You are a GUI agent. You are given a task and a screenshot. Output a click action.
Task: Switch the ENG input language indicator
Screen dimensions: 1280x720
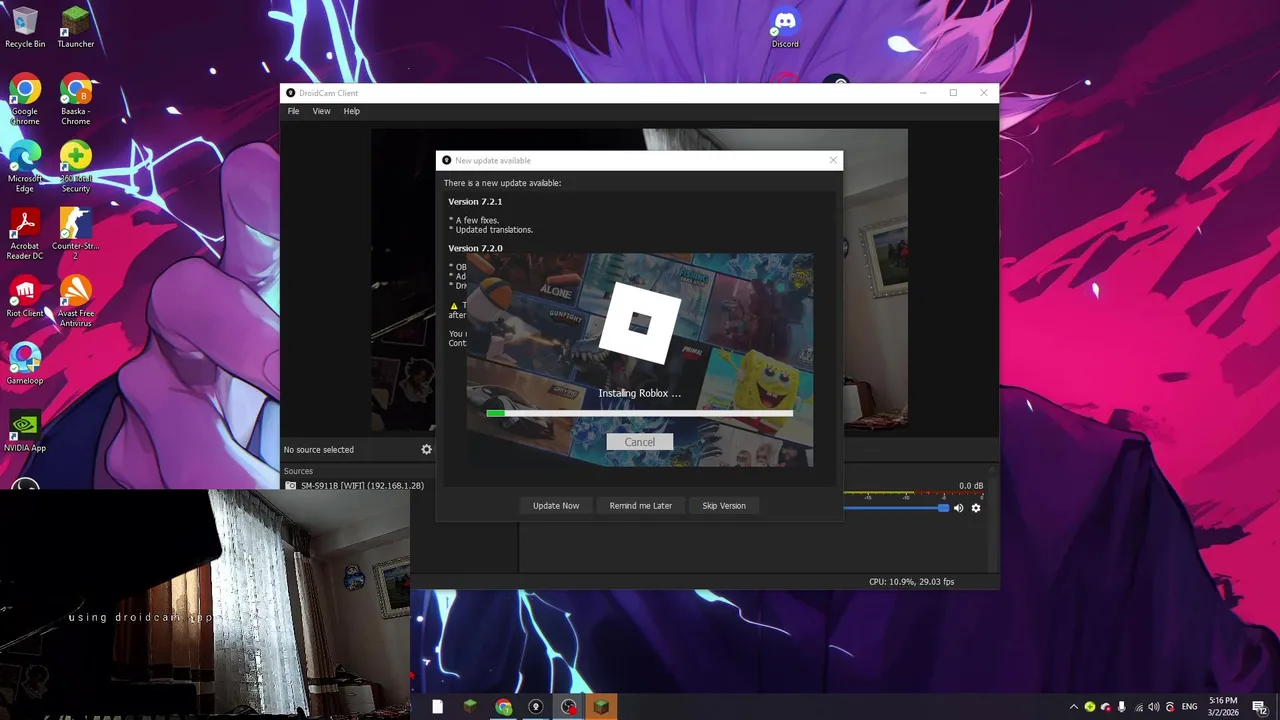coord(1190,707)
